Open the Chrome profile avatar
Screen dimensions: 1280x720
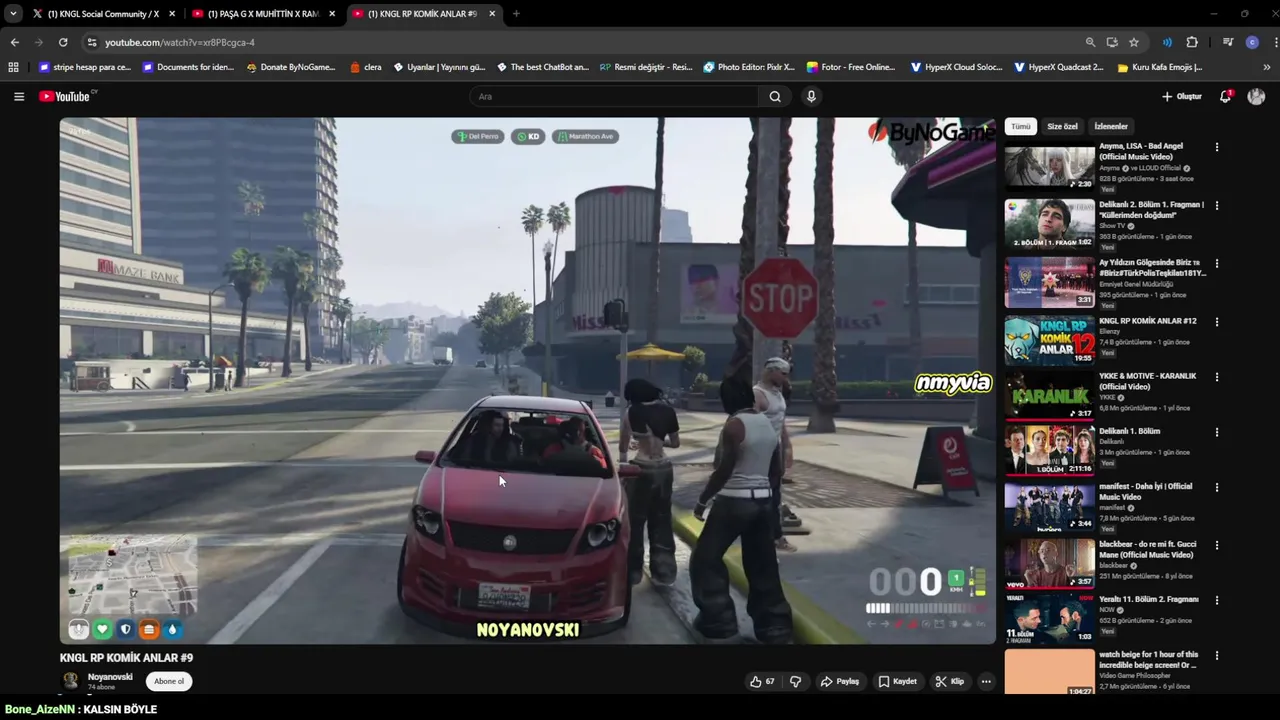(1252, 42)
